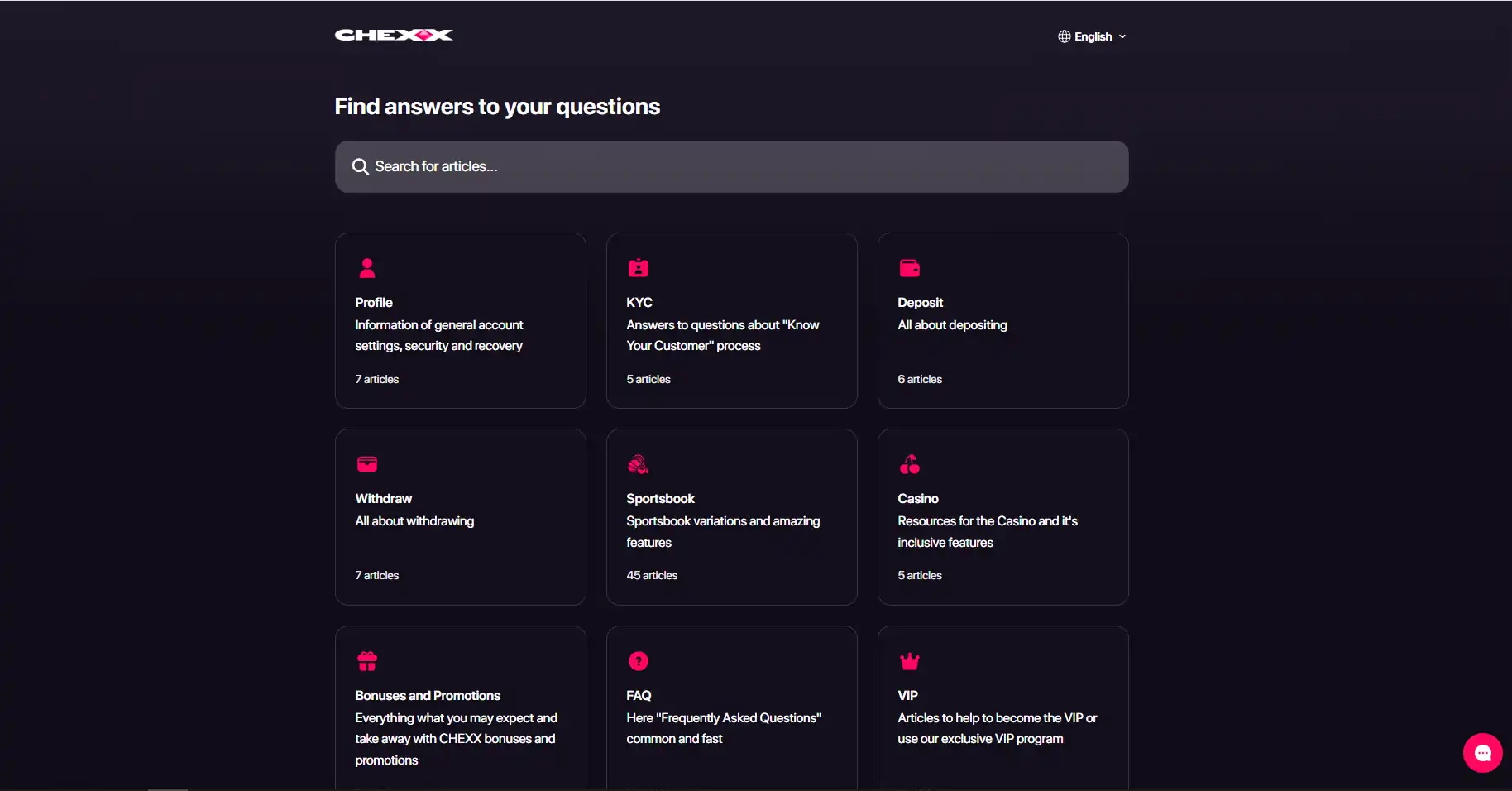
Task: Click "6 articles" under Deposit
Action: [x=920, y=379]
